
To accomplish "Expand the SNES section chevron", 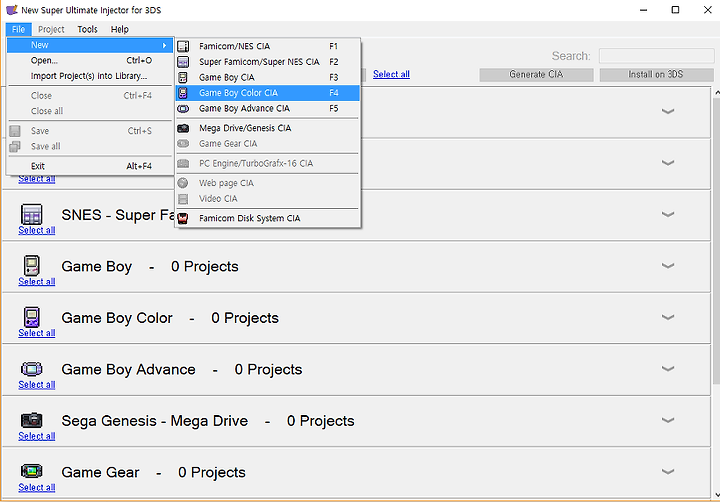I will pyautogui.click(x=668, y=214).
